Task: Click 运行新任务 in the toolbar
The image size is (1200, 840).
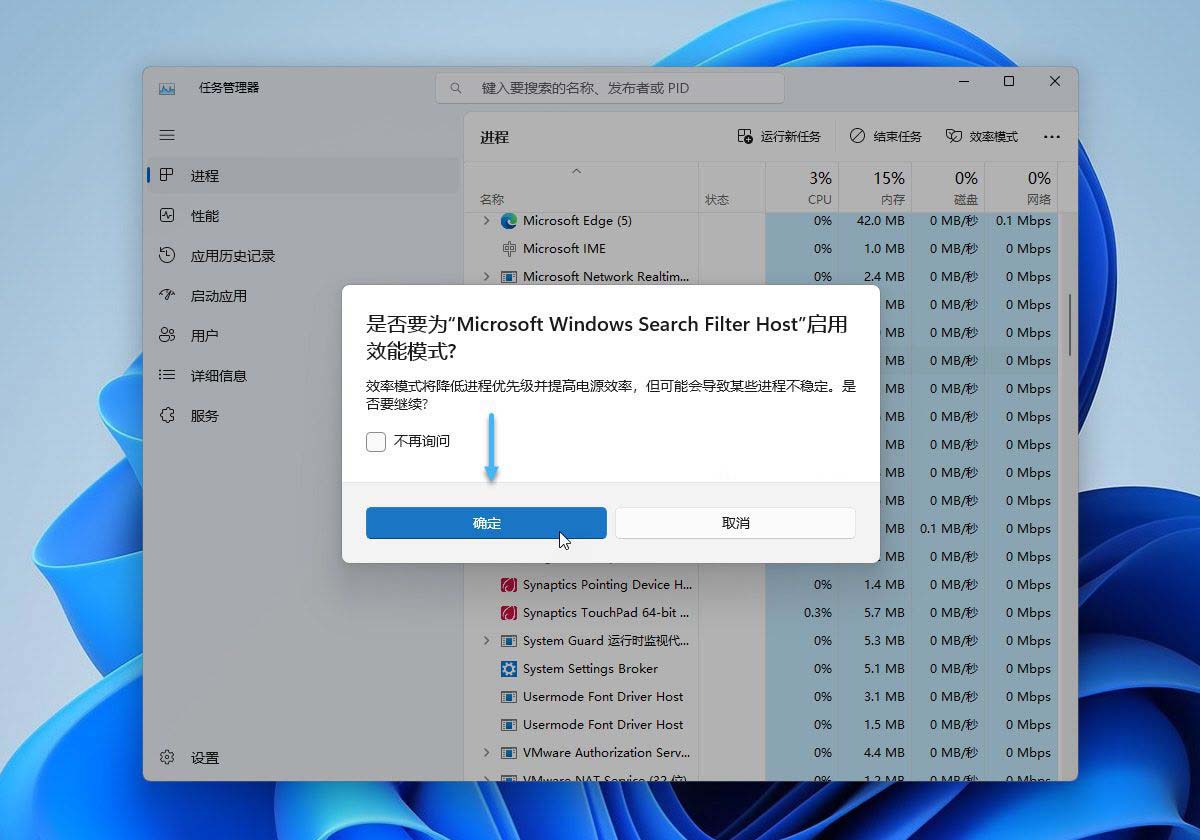Action: coord(779,136)
